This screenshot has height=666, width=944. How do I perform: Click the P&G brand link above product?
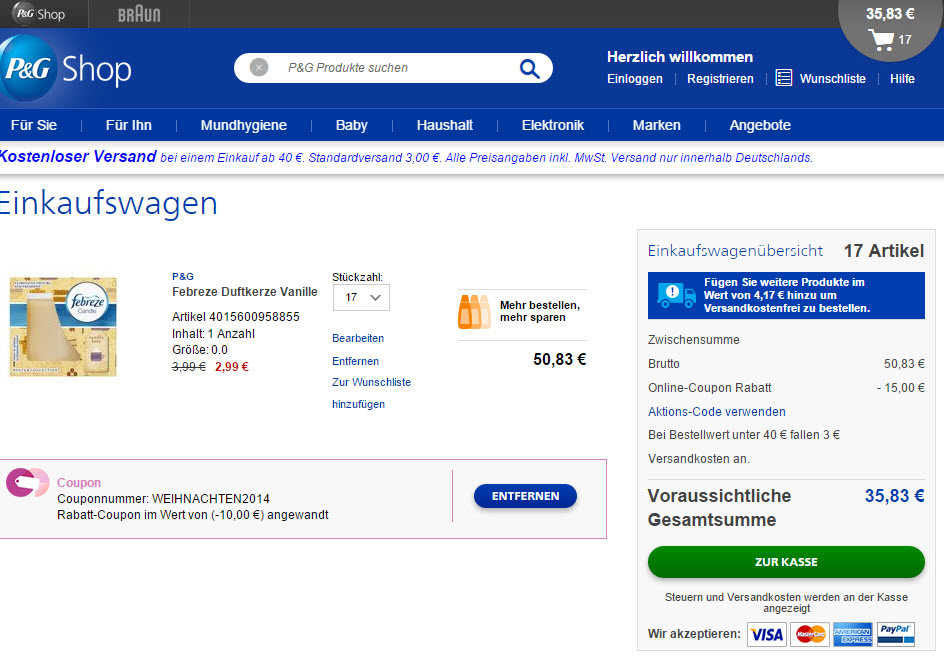tap(183, 276)
